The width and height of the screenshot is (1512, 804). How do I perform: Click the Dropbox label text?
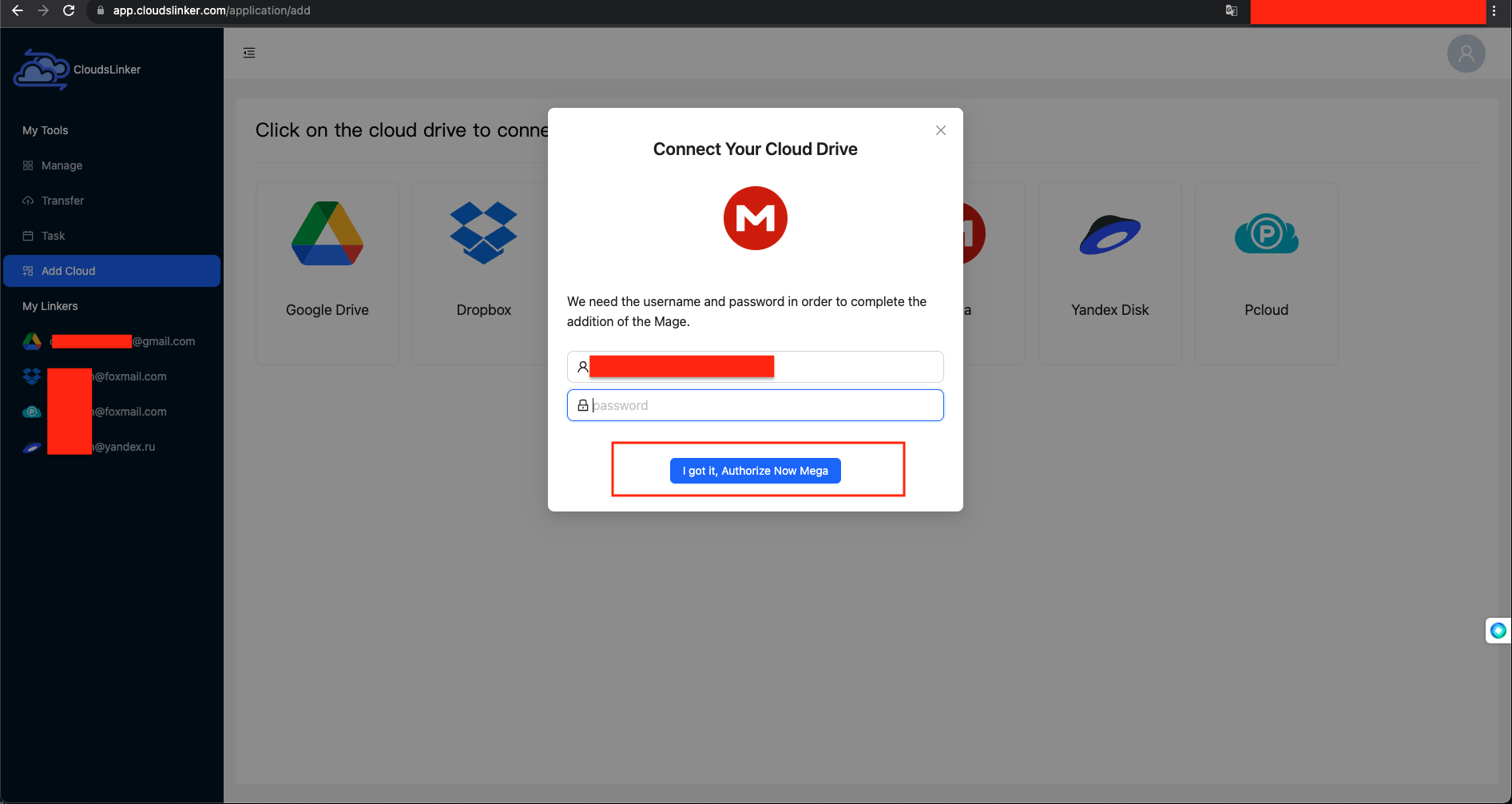484,310
